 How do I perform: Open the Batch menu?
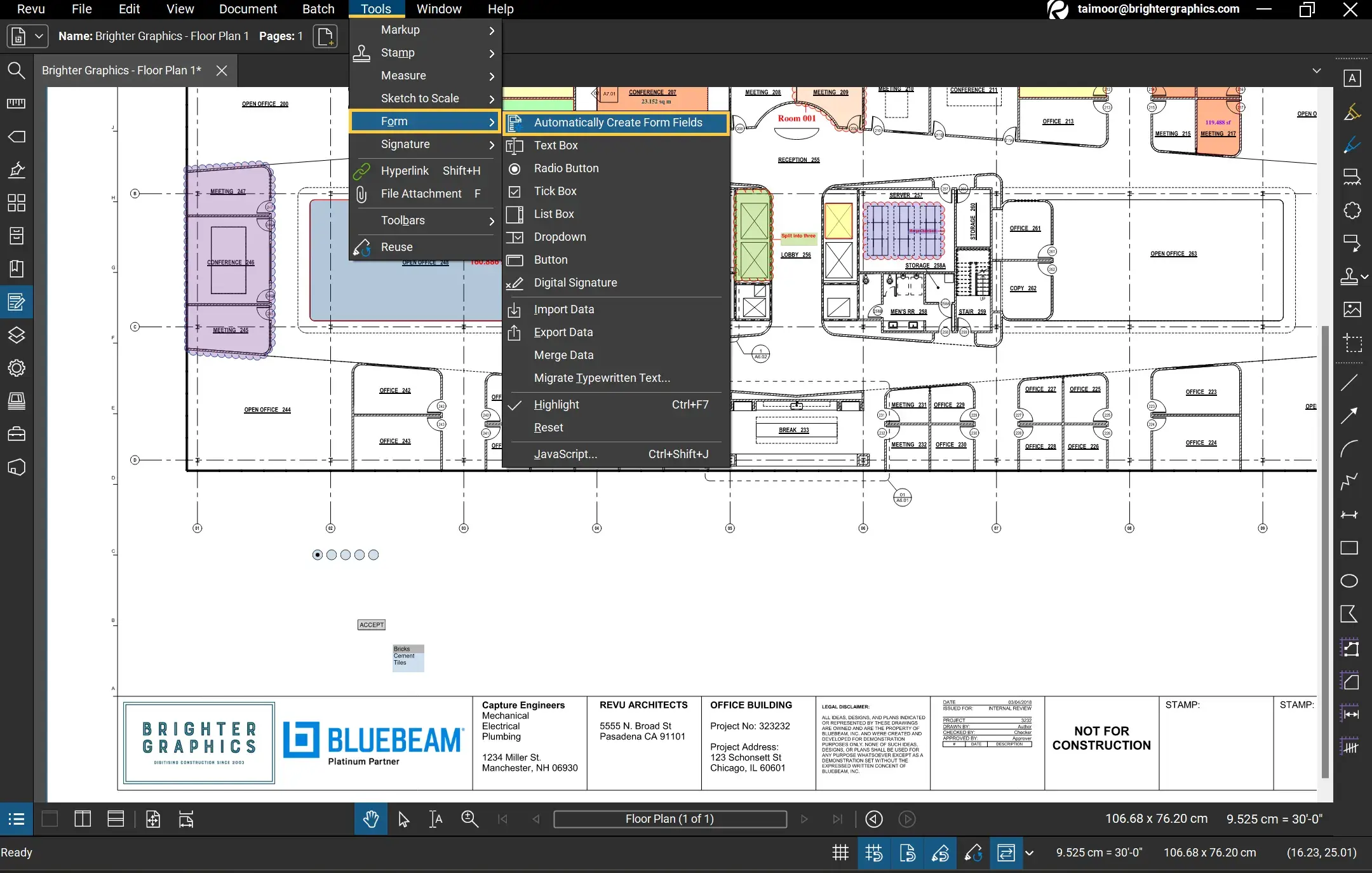[318, 9]
